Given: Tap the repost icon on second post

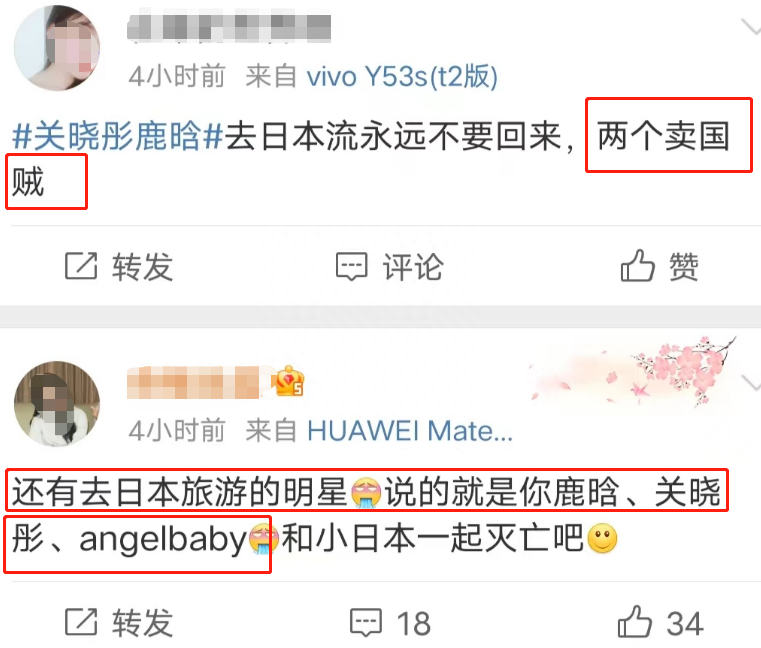Looking at the screenshot, I should (x=81, y=621).
